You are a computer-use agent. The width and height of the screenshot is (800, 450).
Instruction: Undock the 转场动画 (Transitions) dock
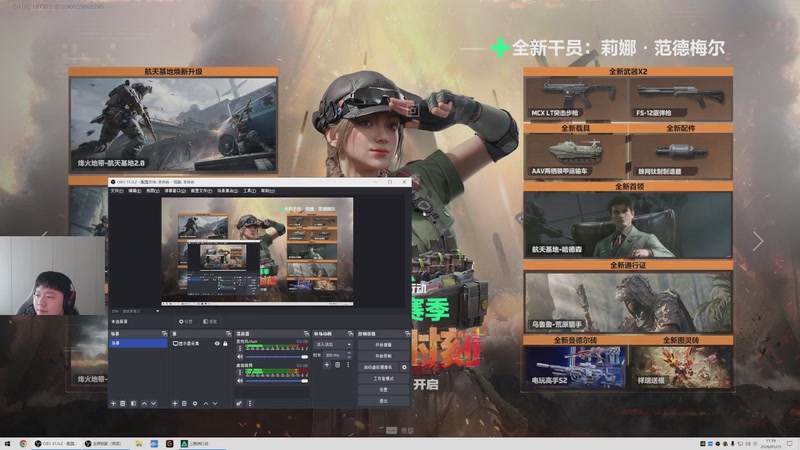(350, 334)
